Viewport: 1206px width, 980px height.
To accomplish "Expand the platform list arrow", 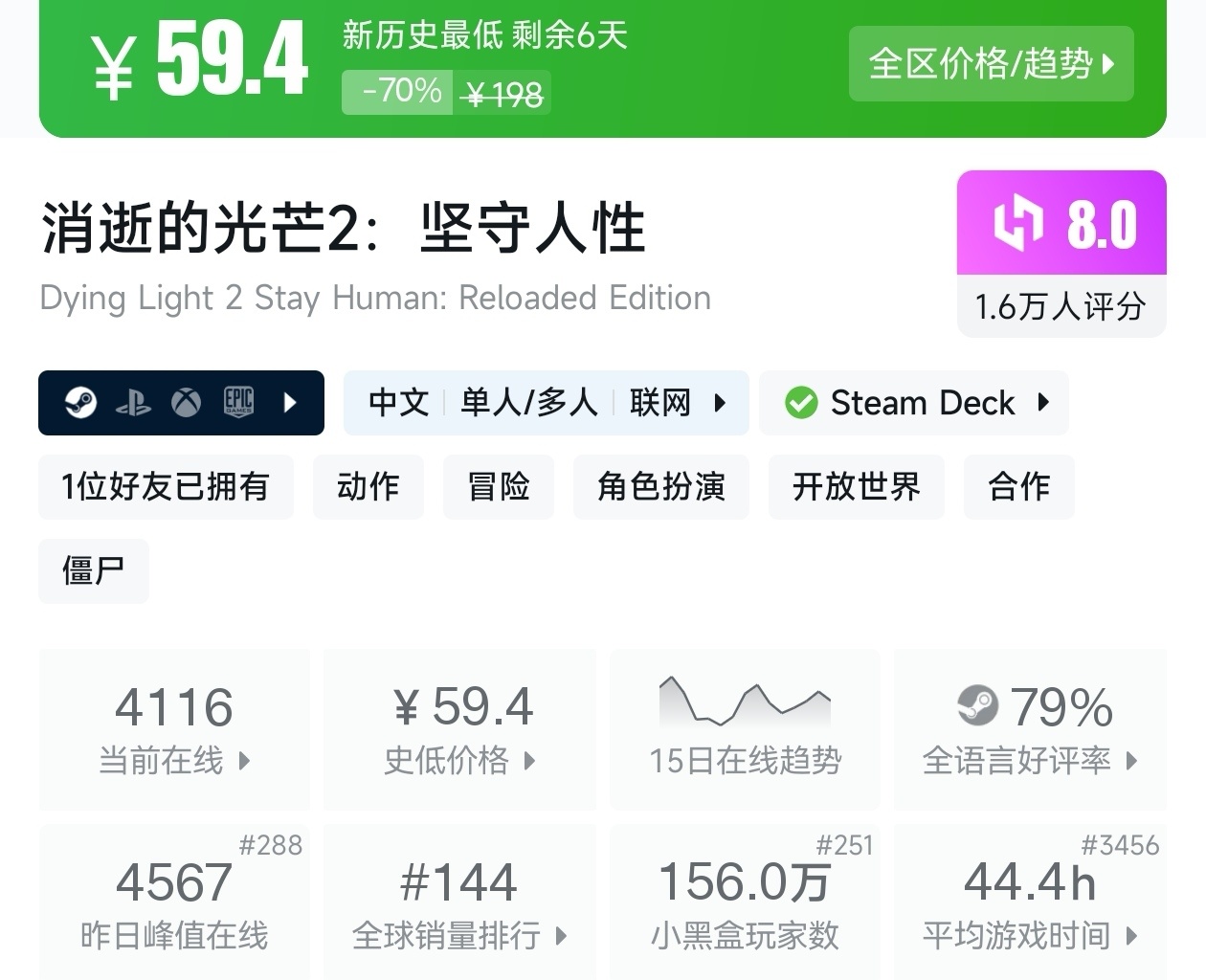I will (291, 403).
